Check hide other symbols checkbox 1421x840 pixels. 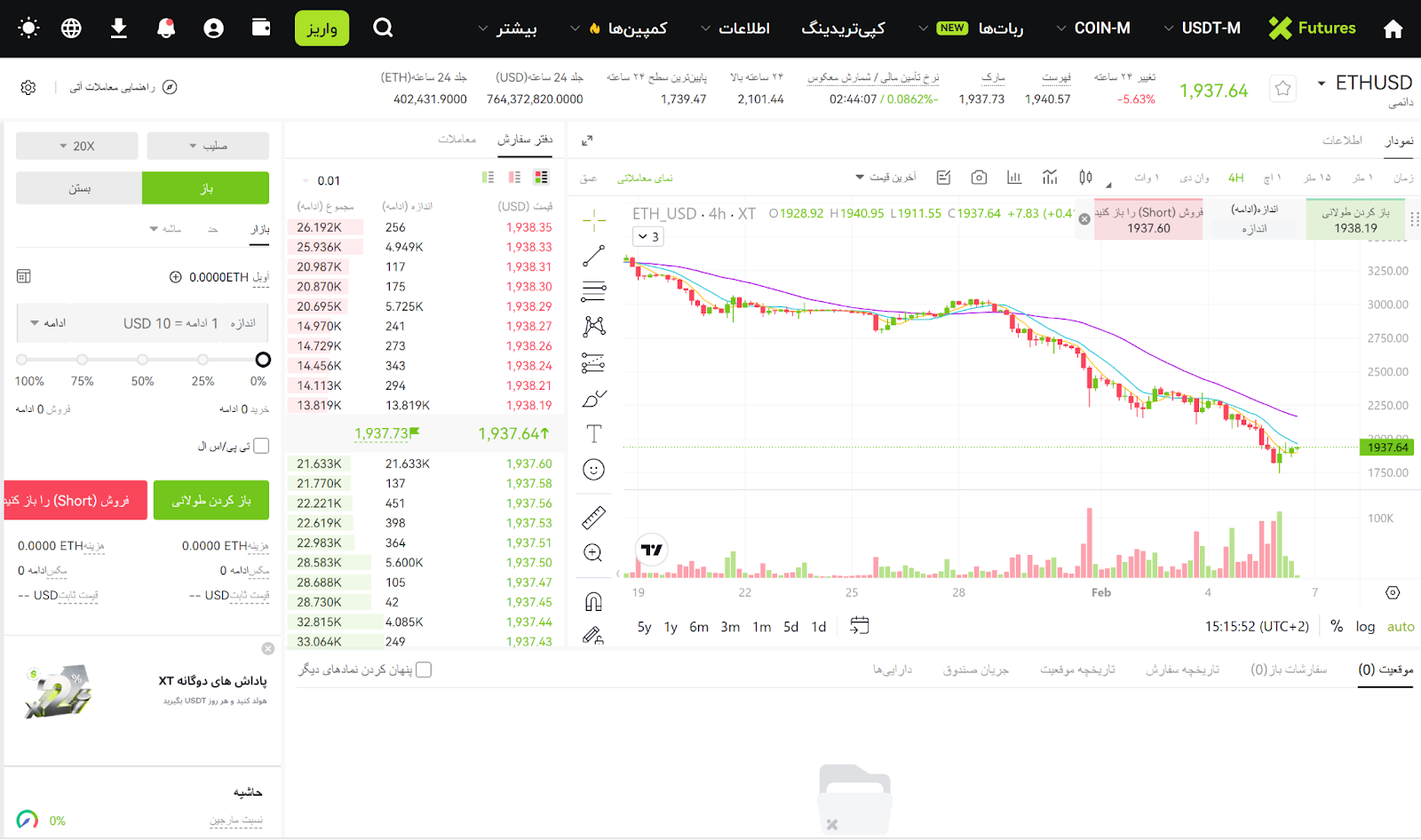[x=425, y=670]
